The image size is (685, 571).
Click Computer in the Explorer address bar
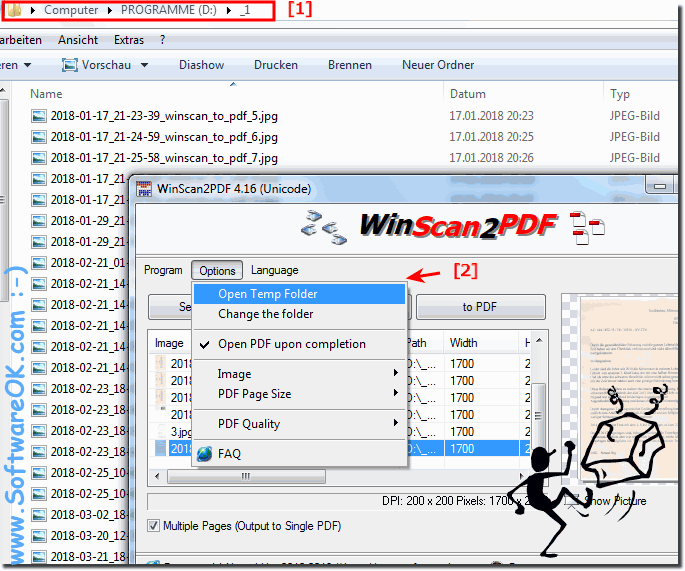pyautogui.click(x=71, y=10)
